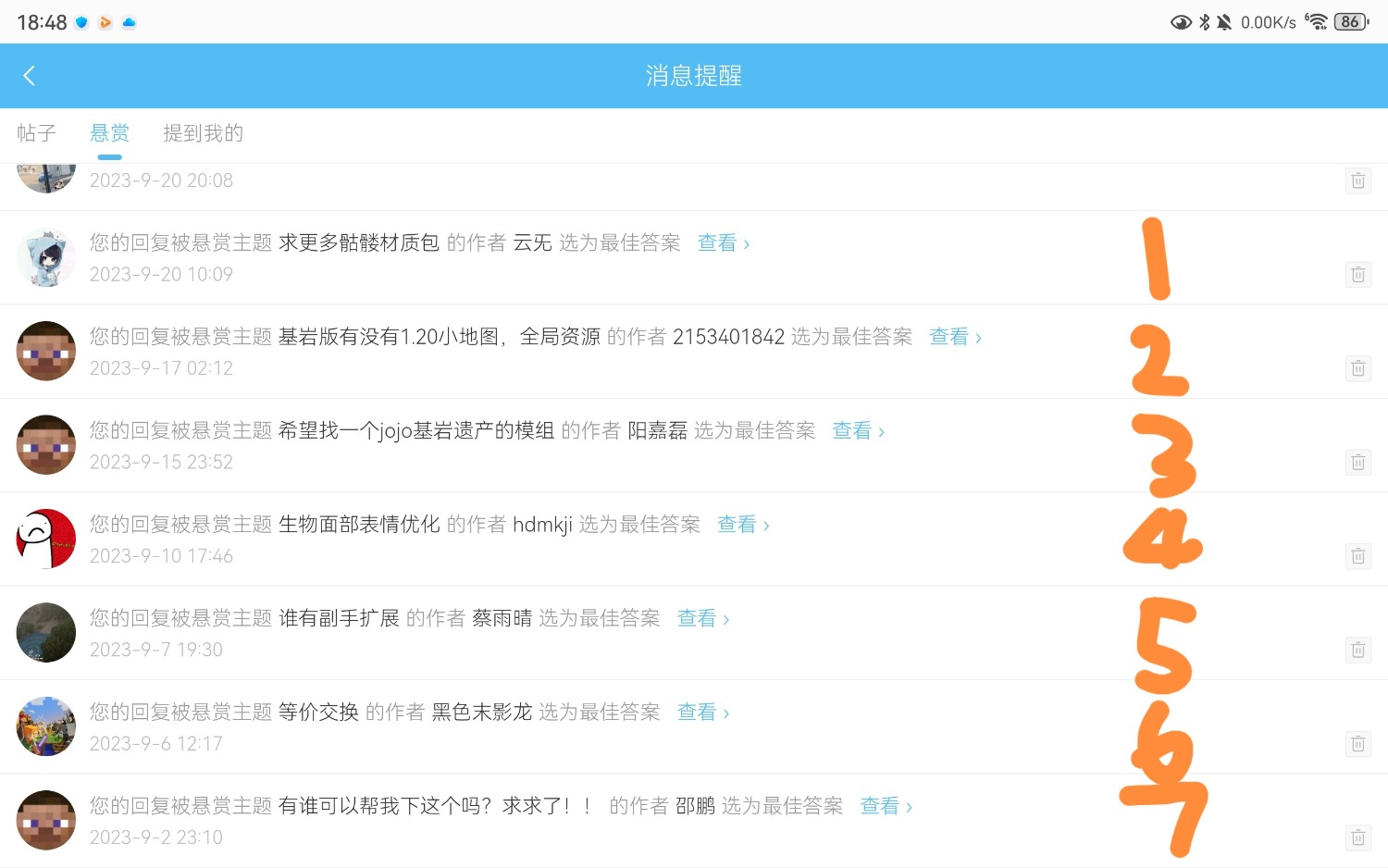Image resolution: width=1388 pixels, height=868 pixels.
Task: Open avatar of 云无's bounty notification
Action: [x=46, y=257]
